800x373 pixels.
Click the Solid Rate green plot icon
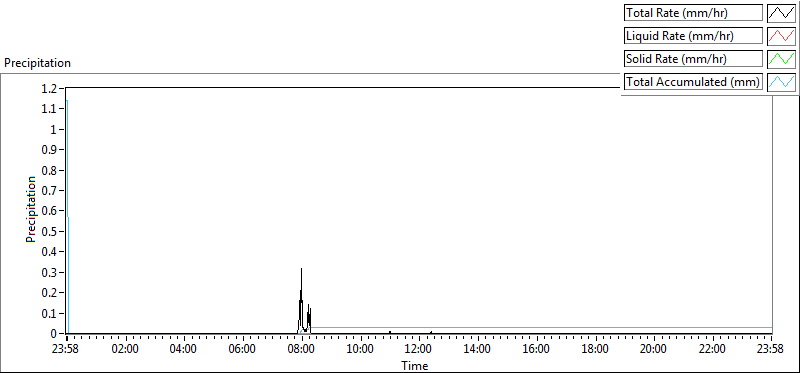[x=782, y=58]
